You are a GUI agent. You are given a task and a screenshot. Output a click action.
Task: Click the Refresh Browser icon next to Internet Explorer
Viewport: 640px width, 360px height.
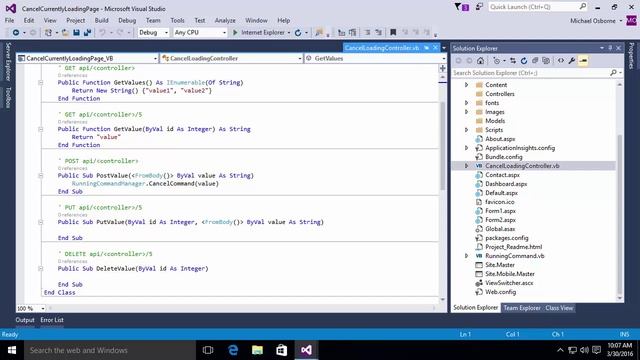(x=298, y=33)
